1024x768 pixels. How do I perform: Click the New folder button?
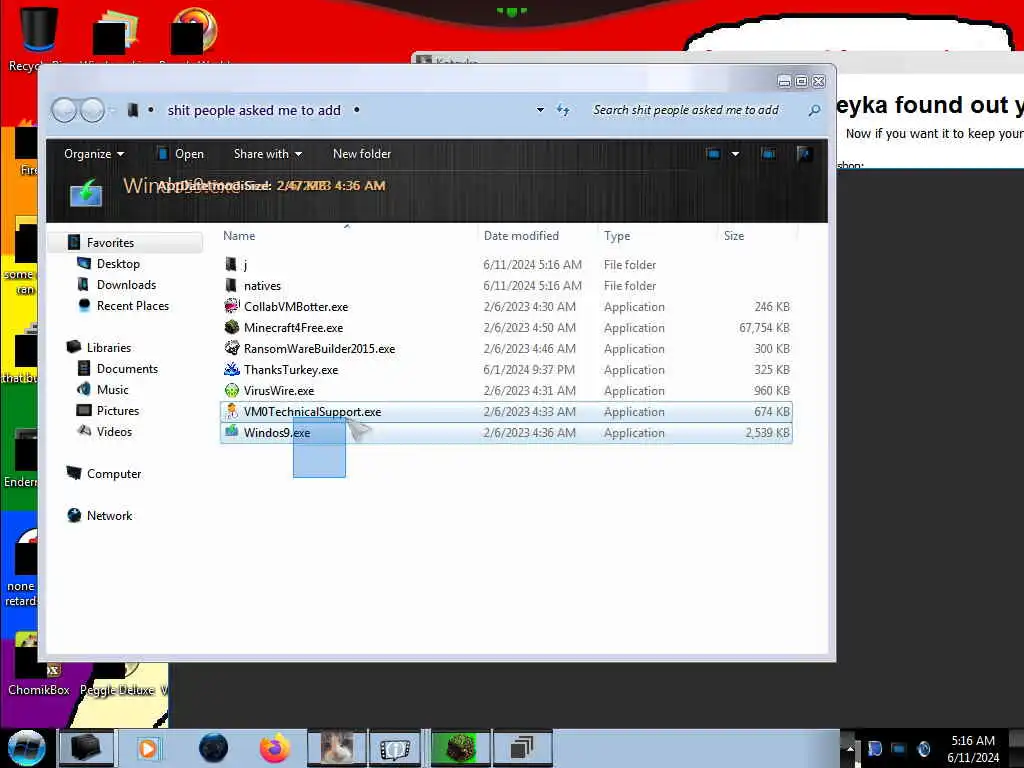(362, 154)
